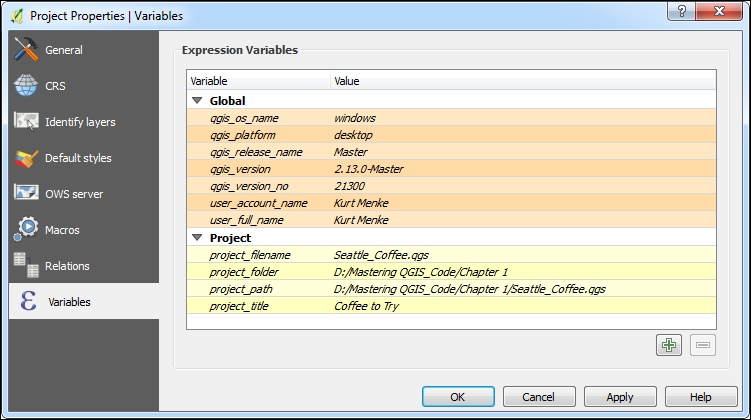The image size is (751, 420).
Task: Click the Default styles paintbrush icon
Action: click(26, 158)
